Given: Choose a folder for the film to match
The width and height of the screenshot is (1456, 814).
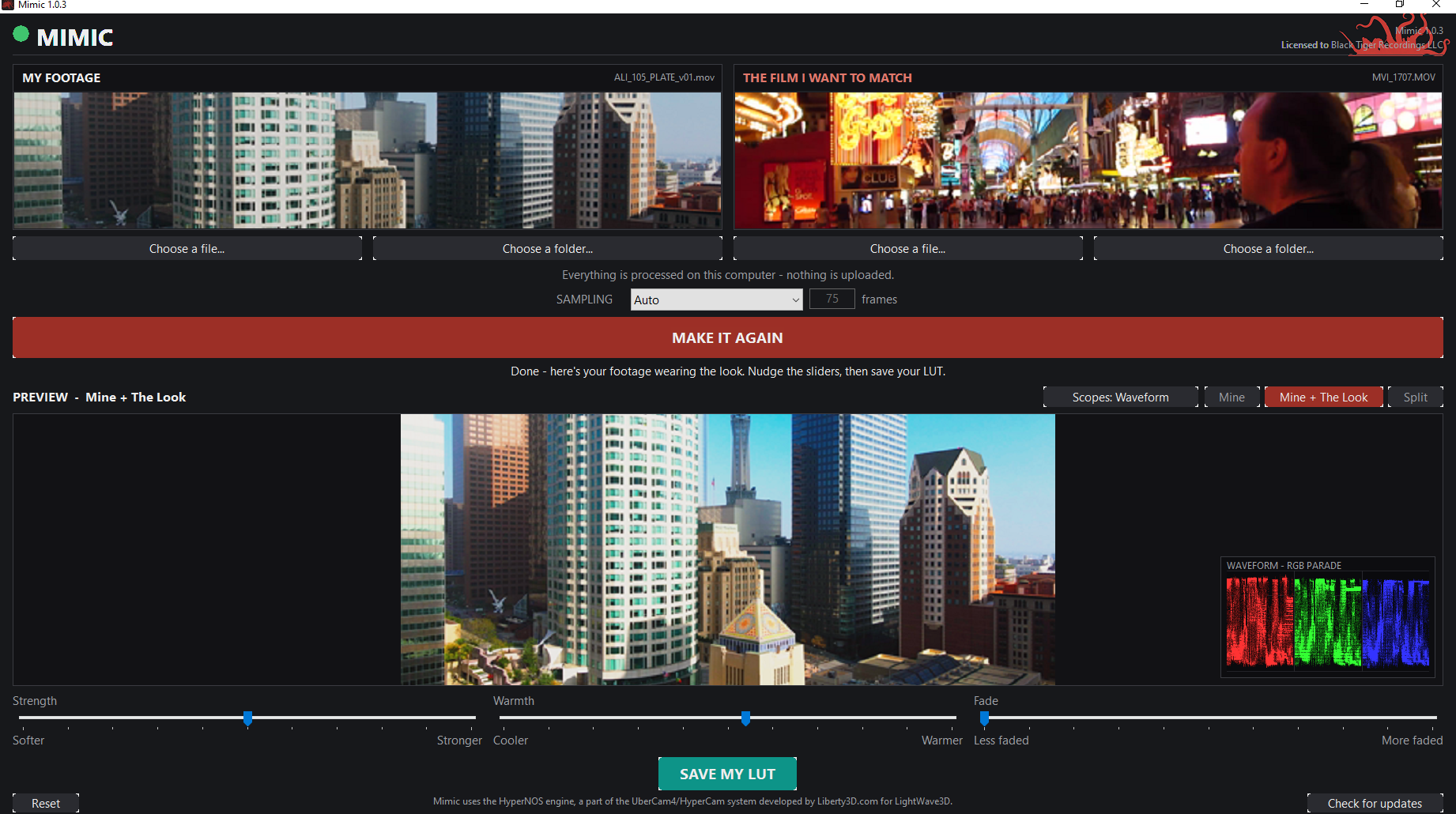Looking at the screenshot, I should 1269,248.
